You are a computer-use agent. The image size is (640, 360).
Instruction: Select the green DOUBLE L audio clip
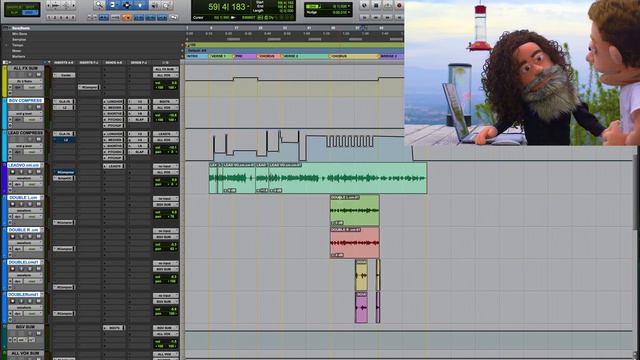pyautogui.click(x=355, y=210)
